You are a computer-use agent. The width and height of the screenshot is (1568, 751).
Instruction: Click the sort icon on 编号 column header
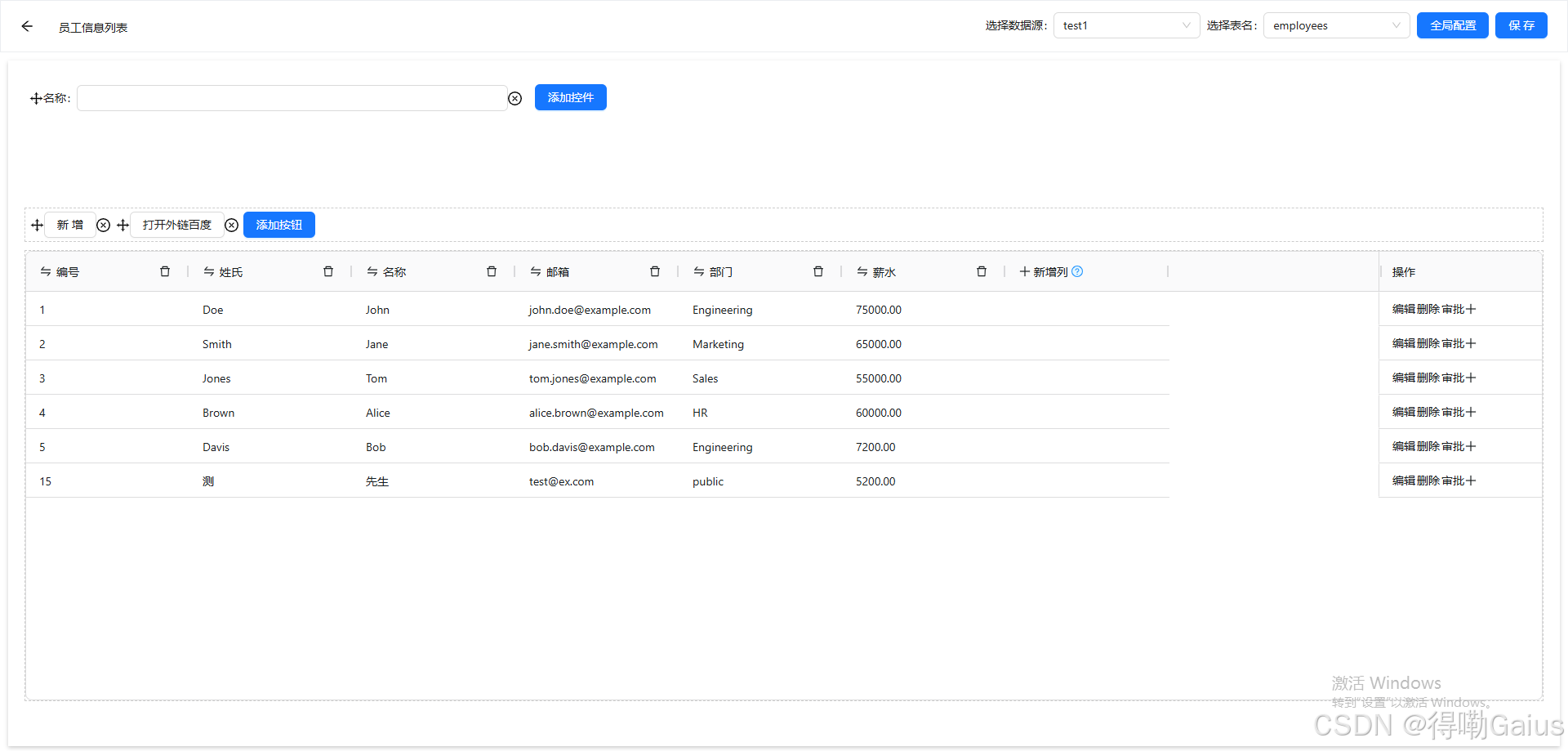pos(47,271)
